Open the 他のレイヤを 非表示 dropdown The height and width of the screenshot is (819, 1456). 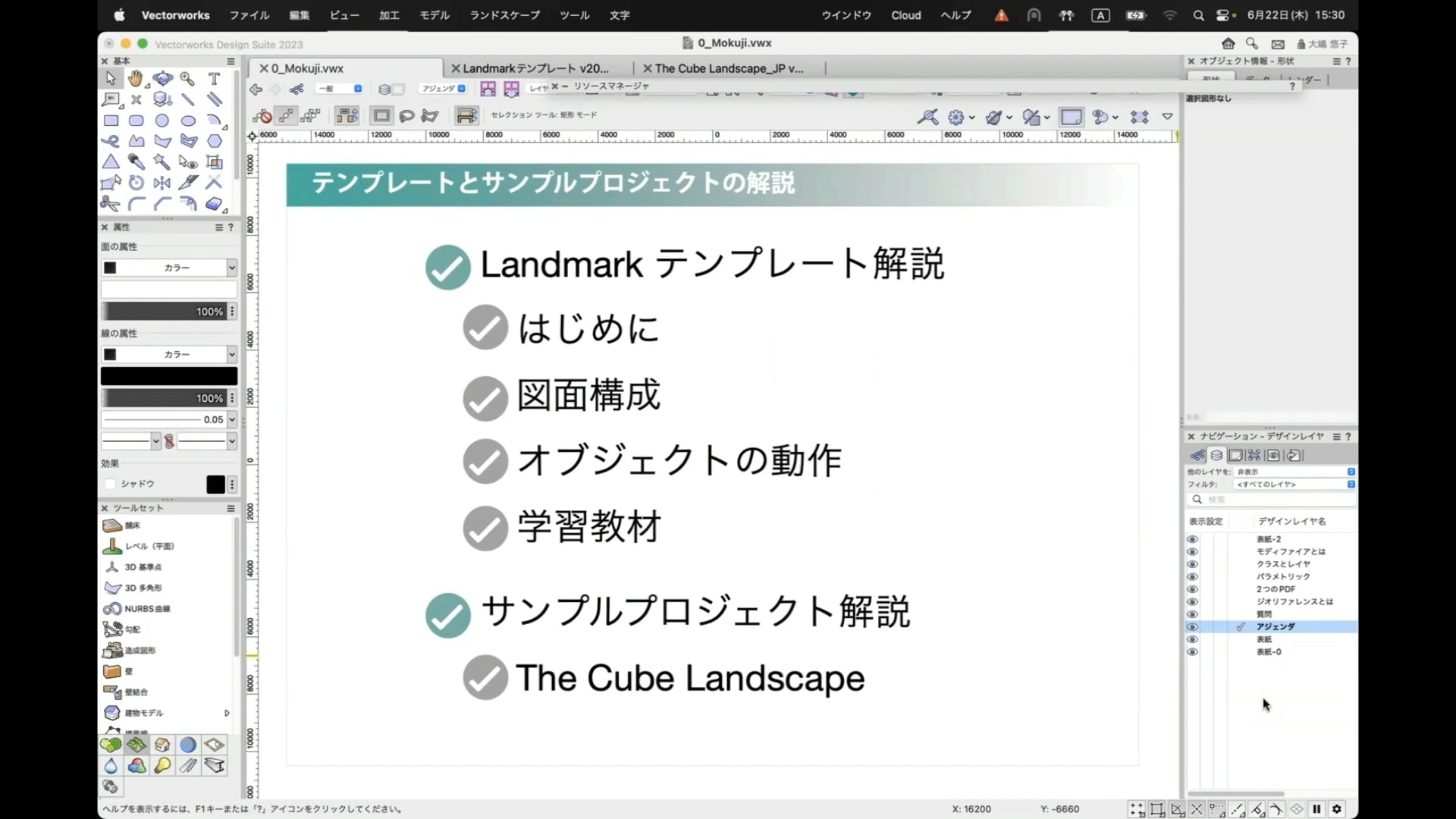(1294, 472)
